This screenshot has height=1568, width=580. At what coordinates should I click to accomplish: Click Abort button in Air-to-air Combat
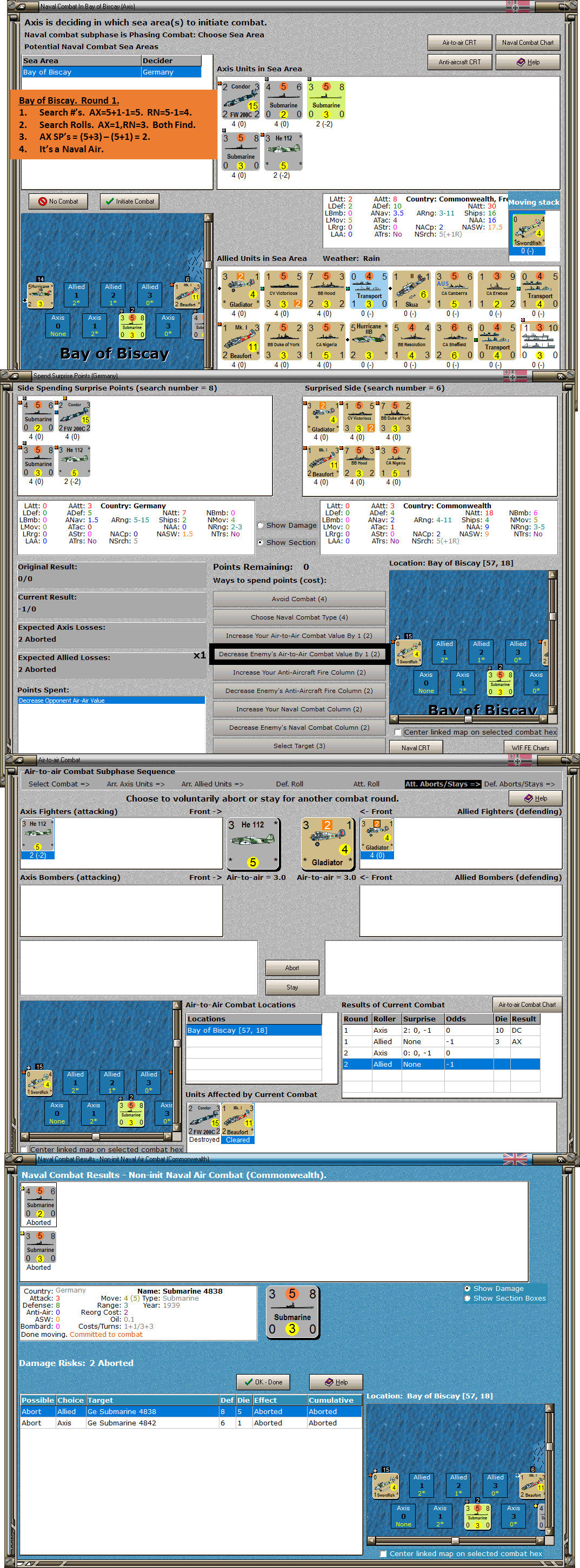point(292,968)
